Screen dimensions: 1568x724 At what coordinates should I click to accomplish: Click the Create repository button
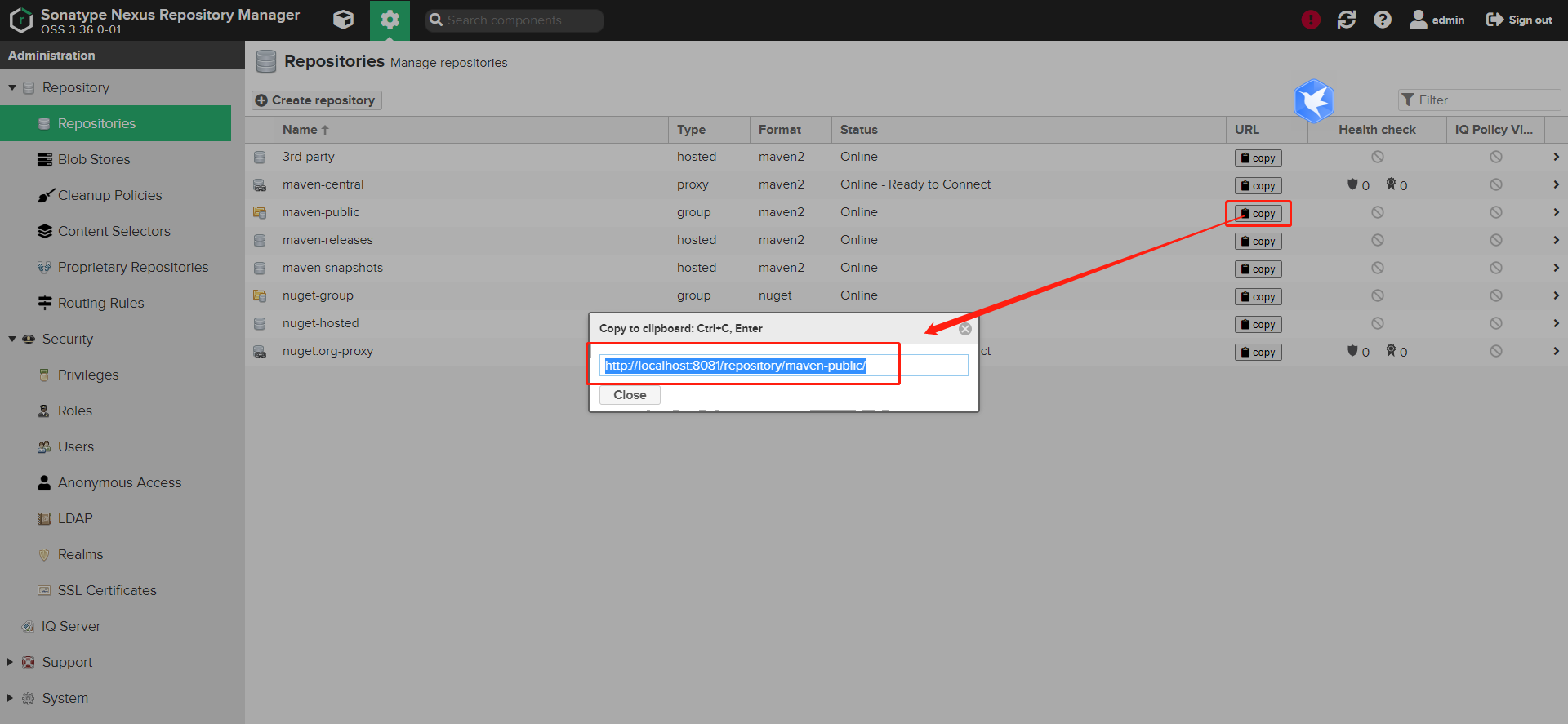[316, 100]
